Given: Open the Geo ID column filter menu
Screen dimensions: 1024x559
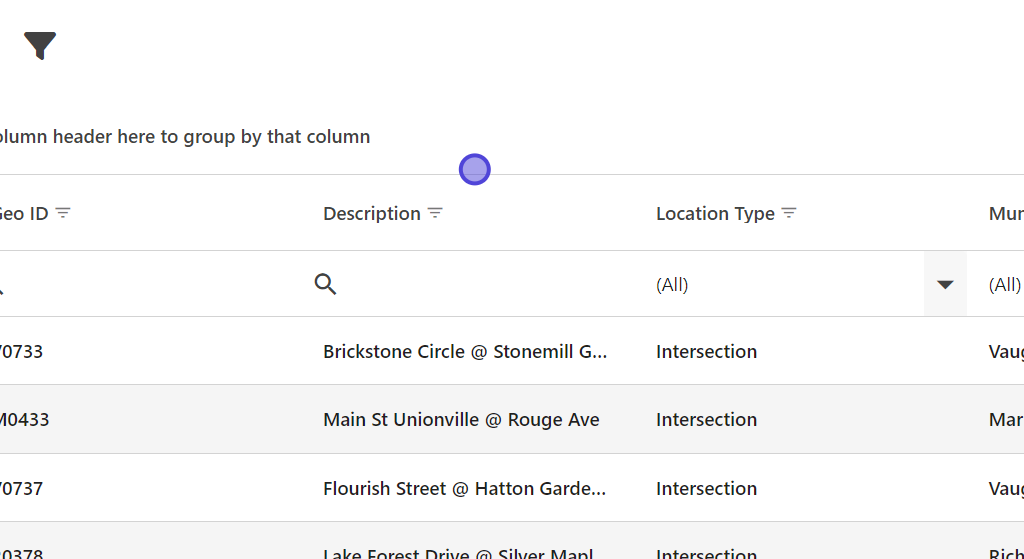Looking at the screenshot, I should click(x=63, y=213).
